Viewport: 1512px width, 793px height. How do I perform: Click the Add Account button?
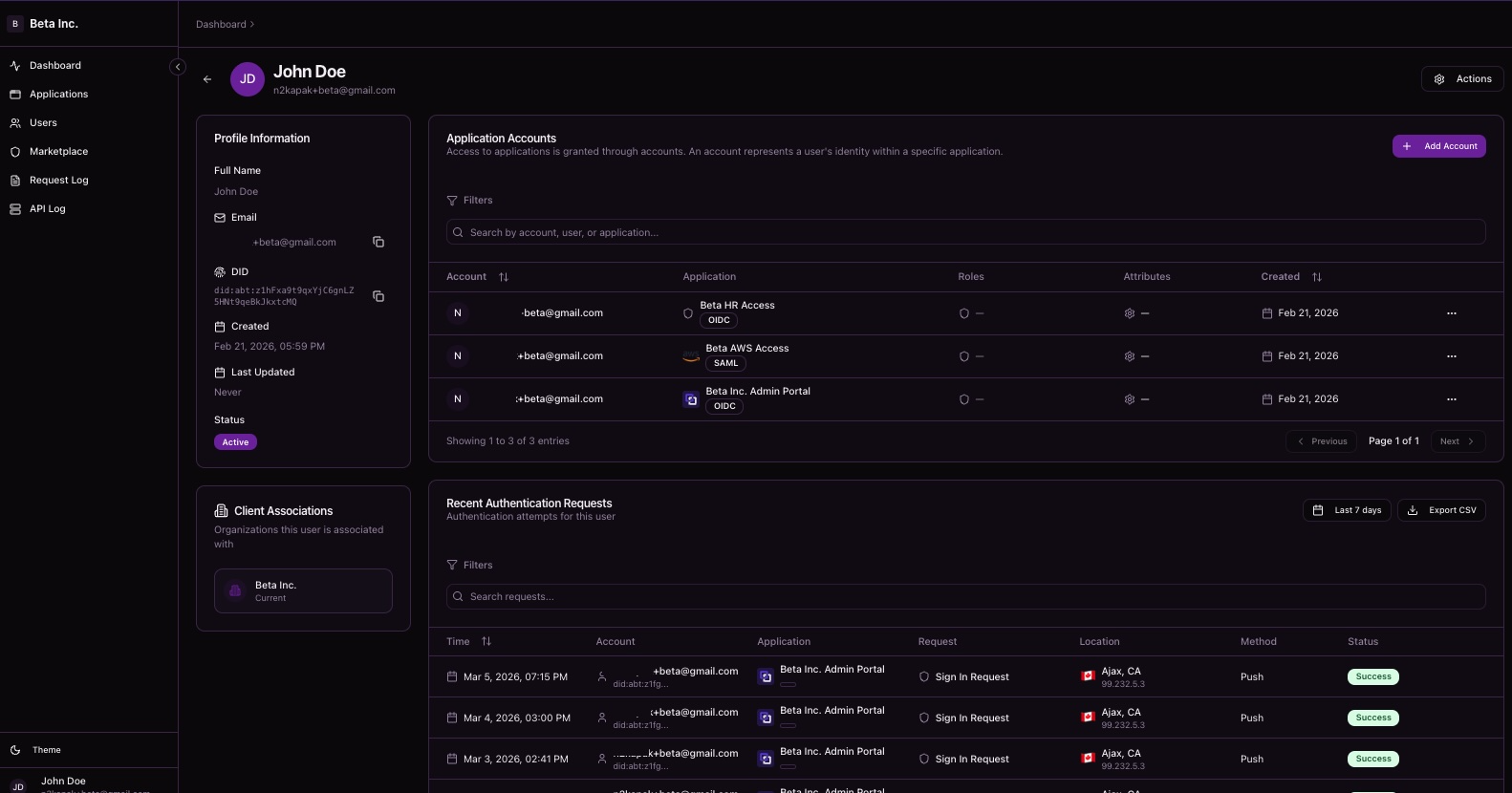[x=1438, y=146]
